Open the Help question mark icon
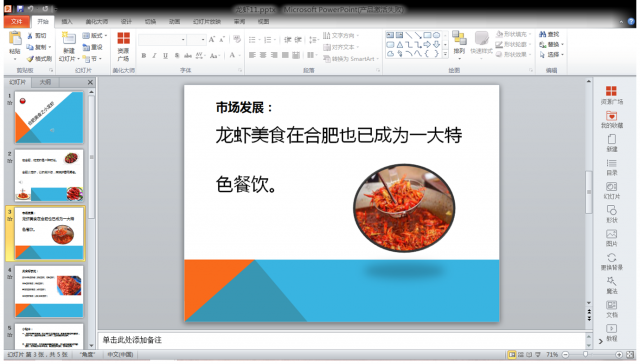Image resolution: width=640 pixels, height=364 pixels. [631, 22]
